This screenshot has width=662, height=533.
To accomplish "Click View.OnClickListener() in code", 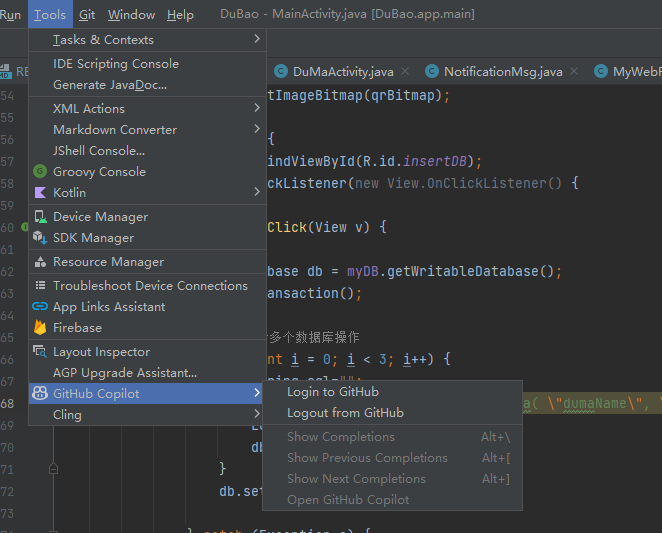I will [x=475, y=183].
